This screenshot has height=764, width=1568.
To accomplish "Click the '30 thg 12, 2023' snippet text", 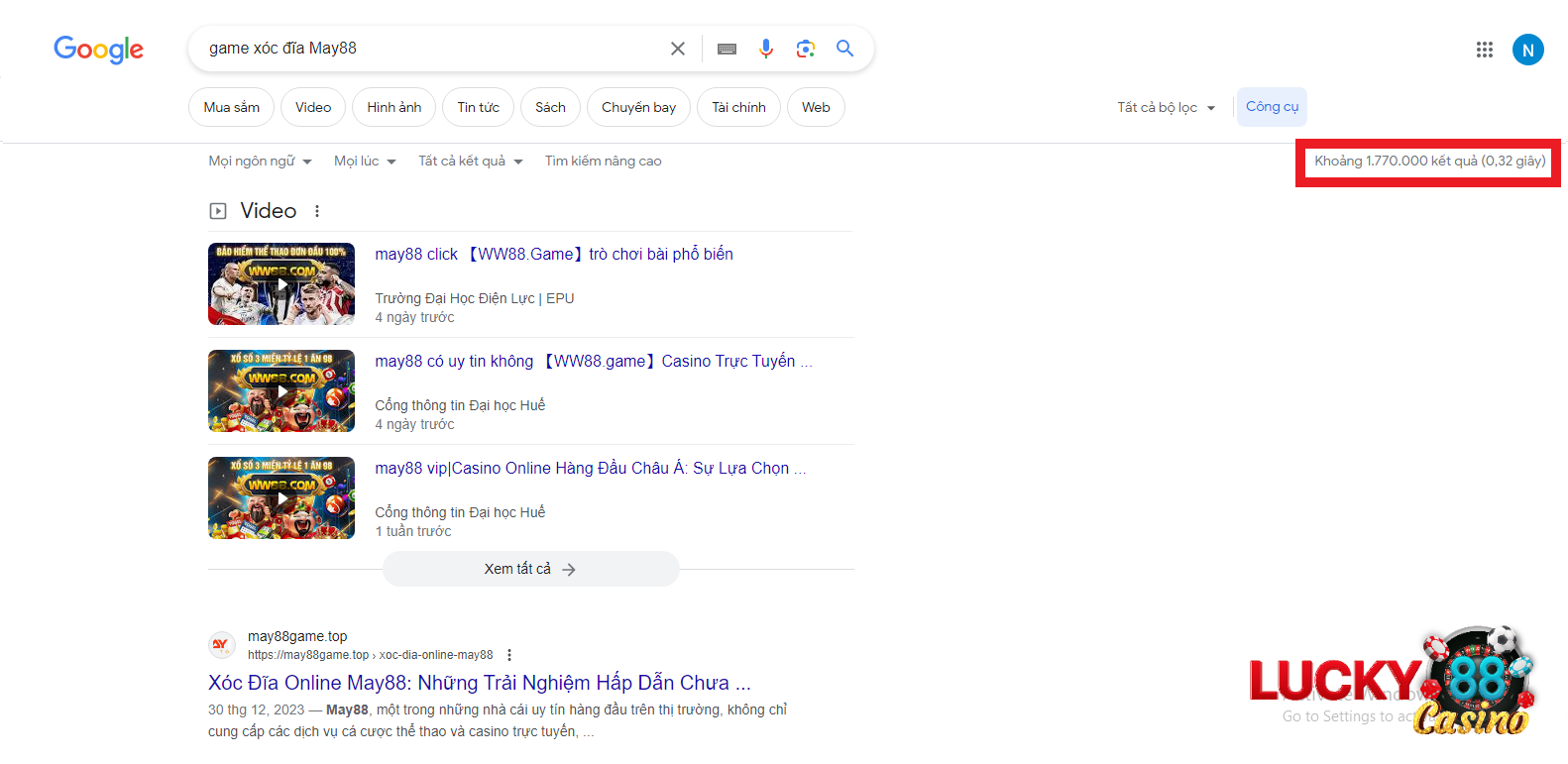I will [x=256, y=709].
